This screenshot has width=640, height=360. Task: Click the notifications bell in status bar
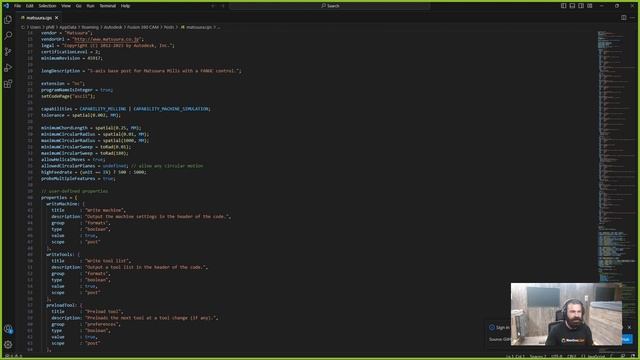[x=632, y=357]
